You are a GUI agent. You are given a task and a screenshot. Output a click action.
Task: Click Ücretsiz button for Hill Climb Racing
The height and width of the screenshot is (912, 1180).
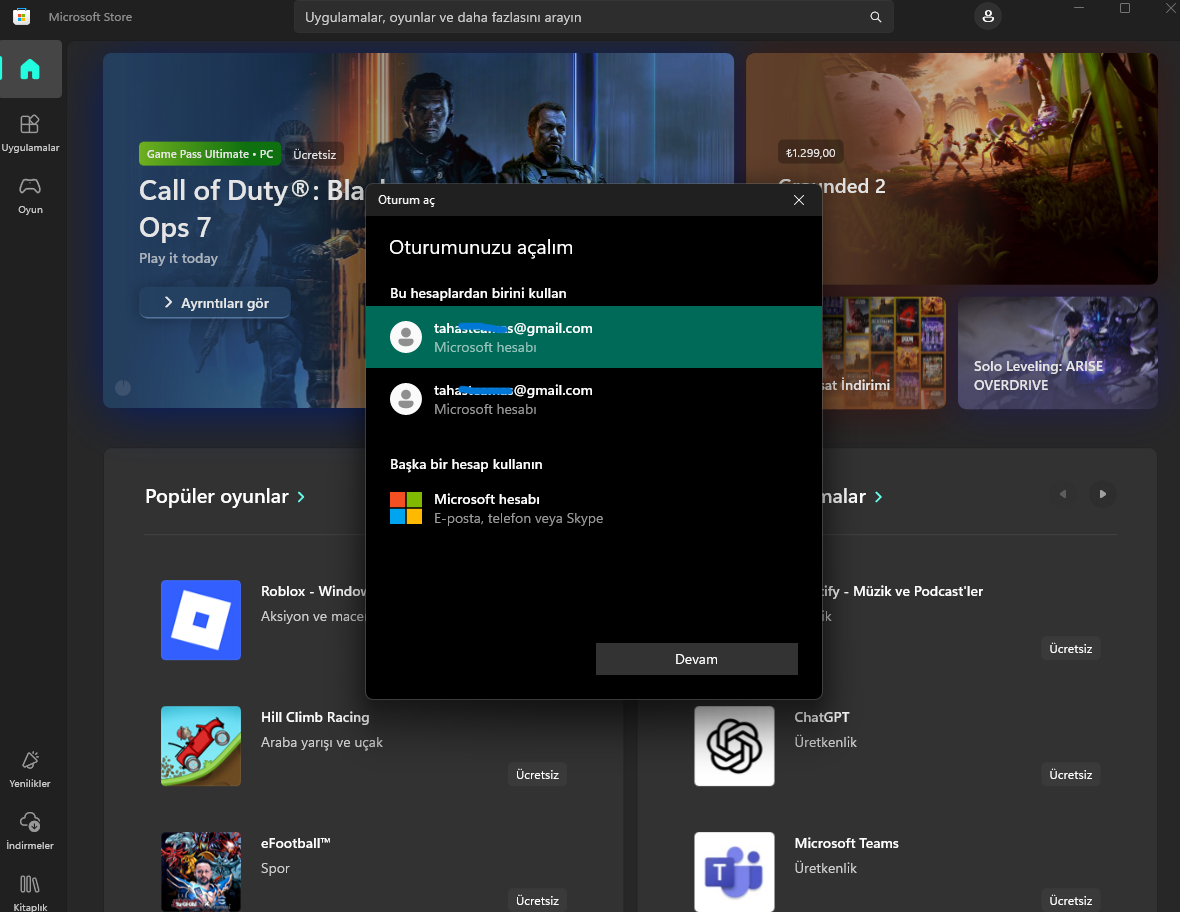click(537, 774)
